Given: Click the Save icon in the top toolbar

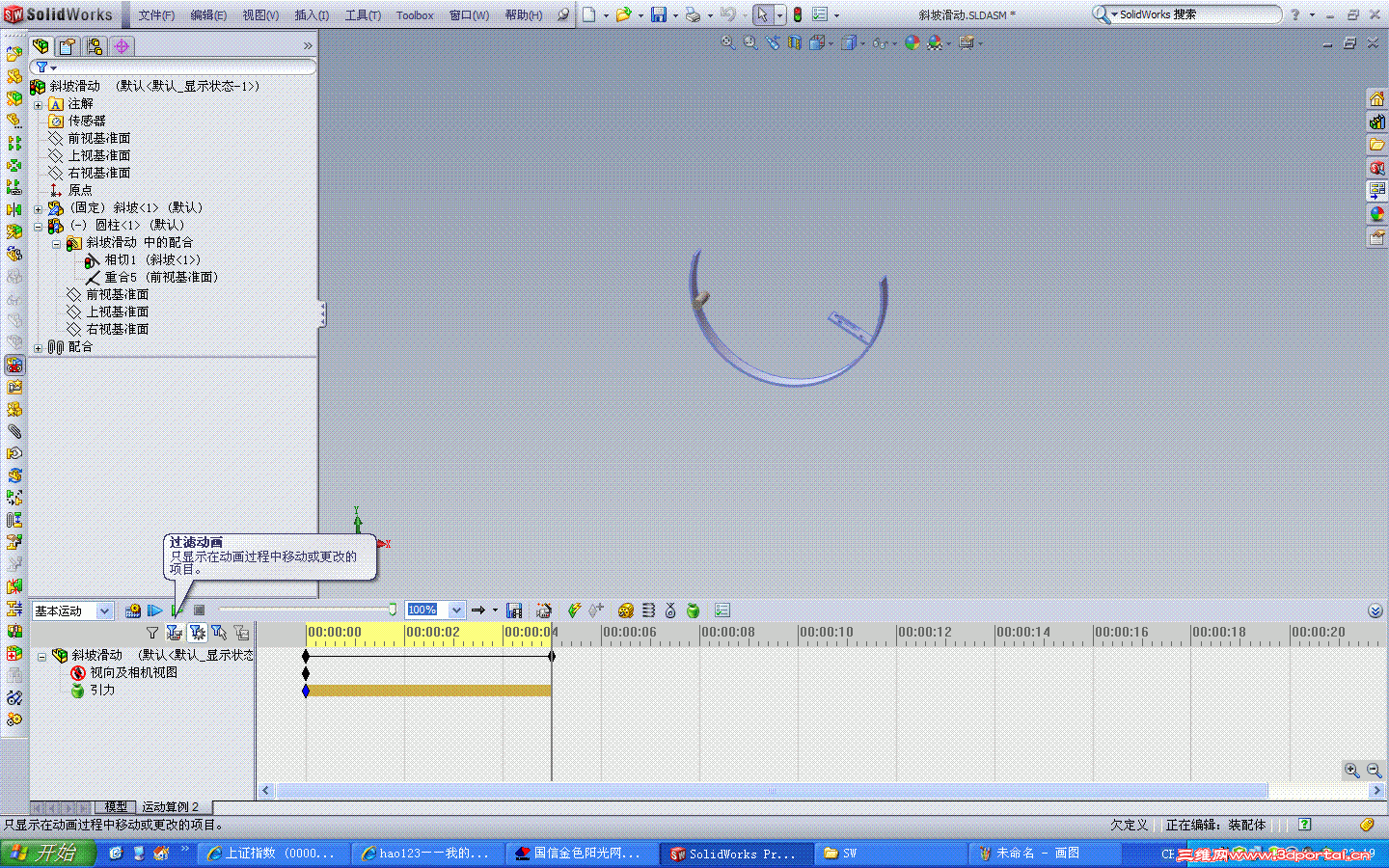Looking at the screenshot, I should click(x=659, y=14).
